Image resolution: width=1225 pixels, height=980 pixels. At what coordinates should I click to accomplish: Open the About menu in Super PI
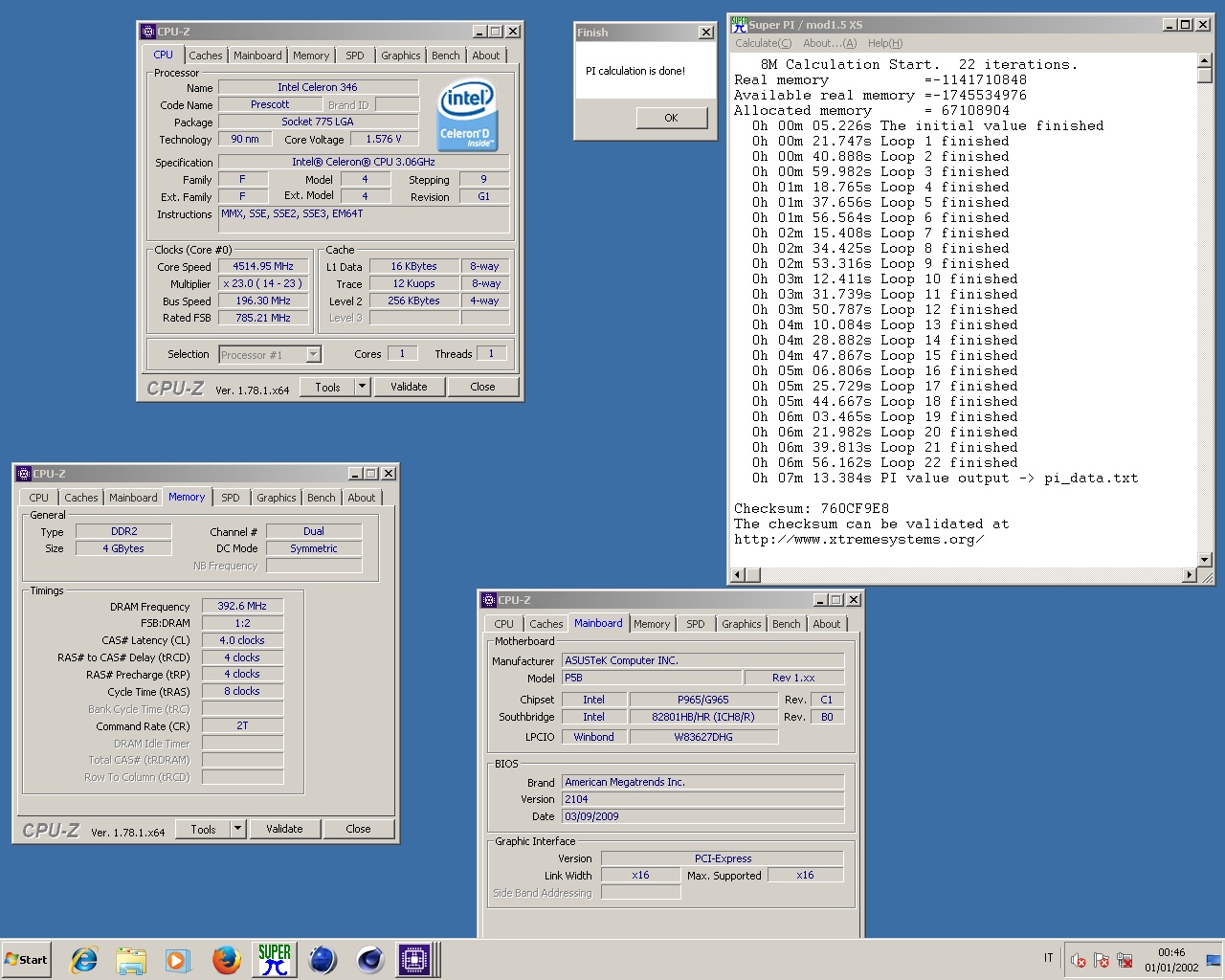[x=830, y=43]
